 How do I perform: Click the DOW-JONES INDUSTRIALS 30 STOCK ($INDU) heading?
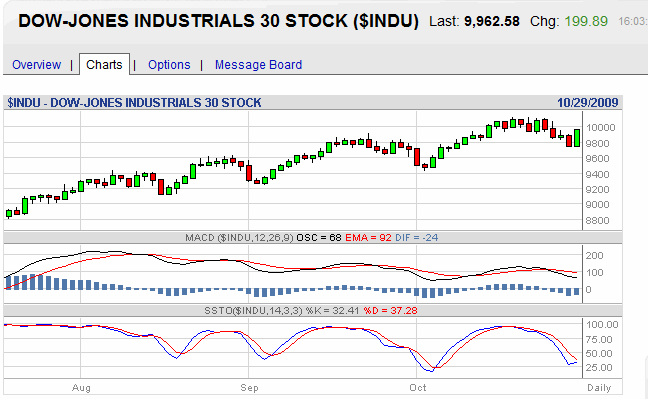(219, 21)
